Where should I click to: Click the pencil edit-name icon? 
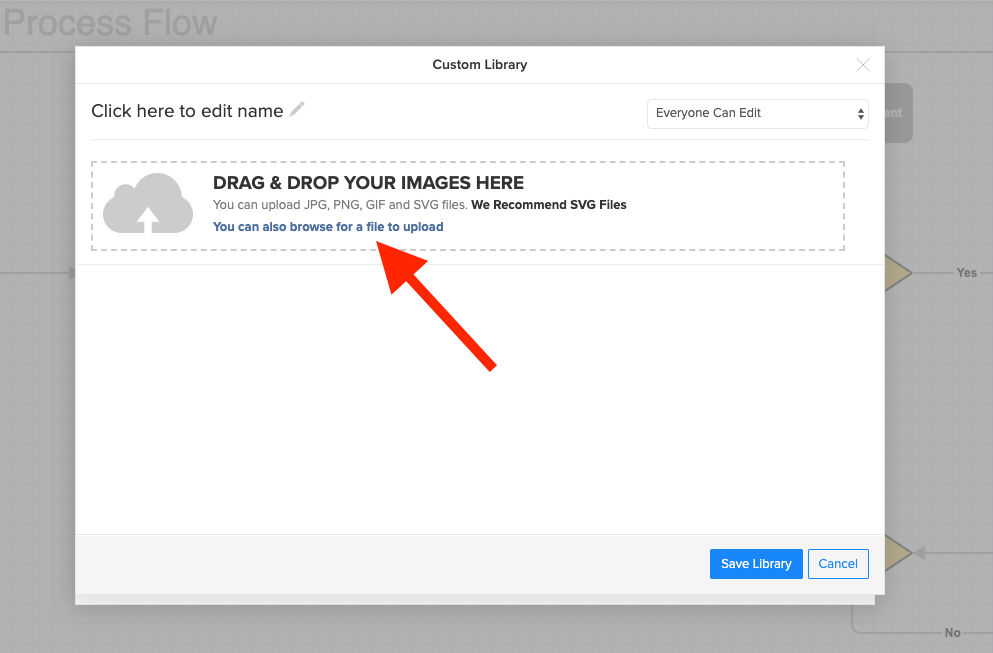coord(297,109)
